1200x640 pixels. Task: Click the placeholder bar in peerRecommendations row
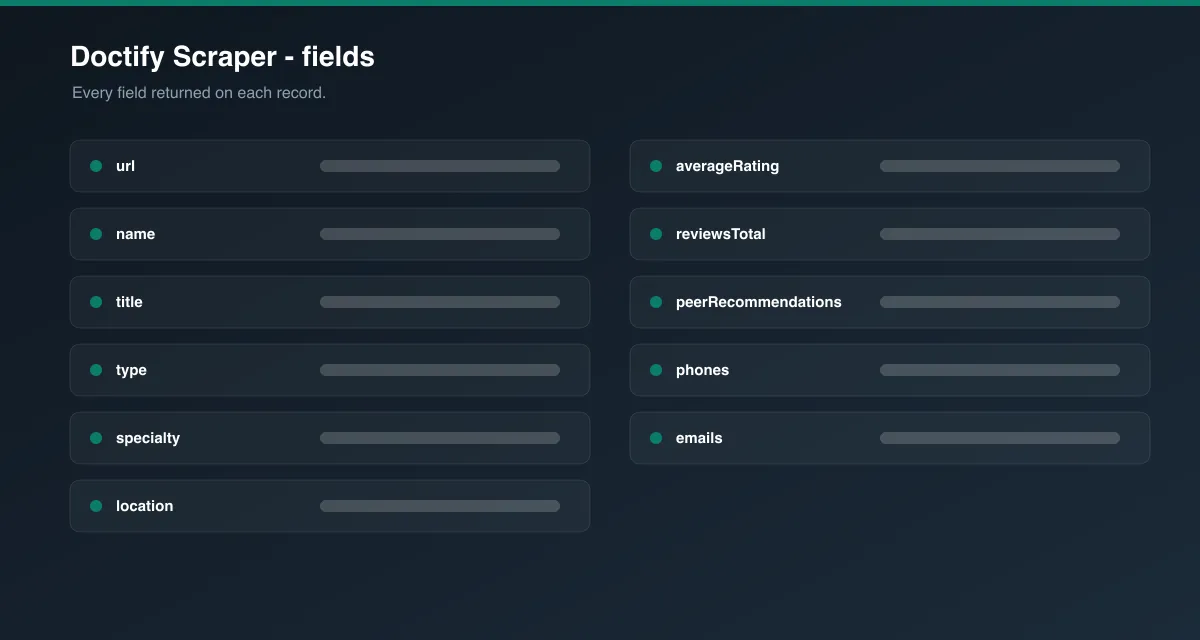(x=1000, y=302)
